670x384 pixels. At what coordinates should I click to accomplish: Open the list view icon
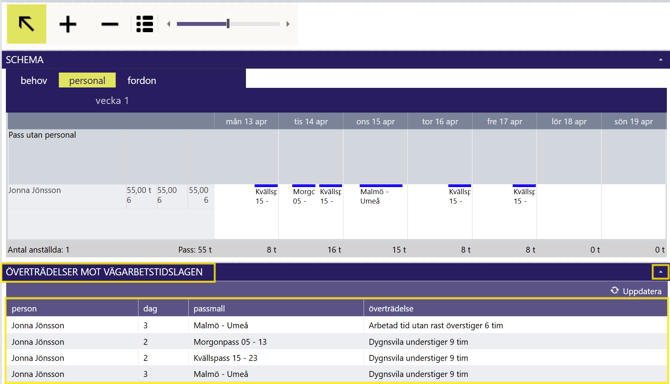coord(144,24)
